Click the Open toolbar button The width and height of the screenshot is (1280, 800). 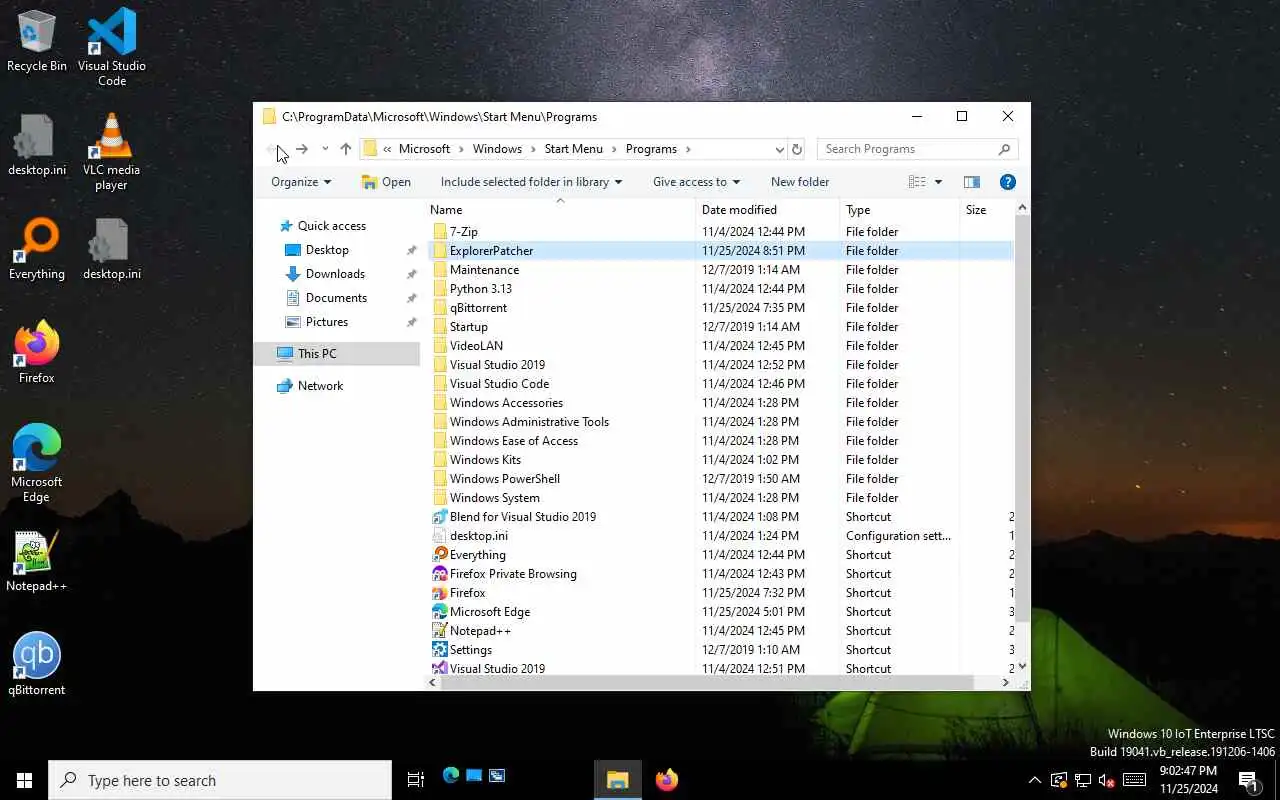tap(386, 182)
